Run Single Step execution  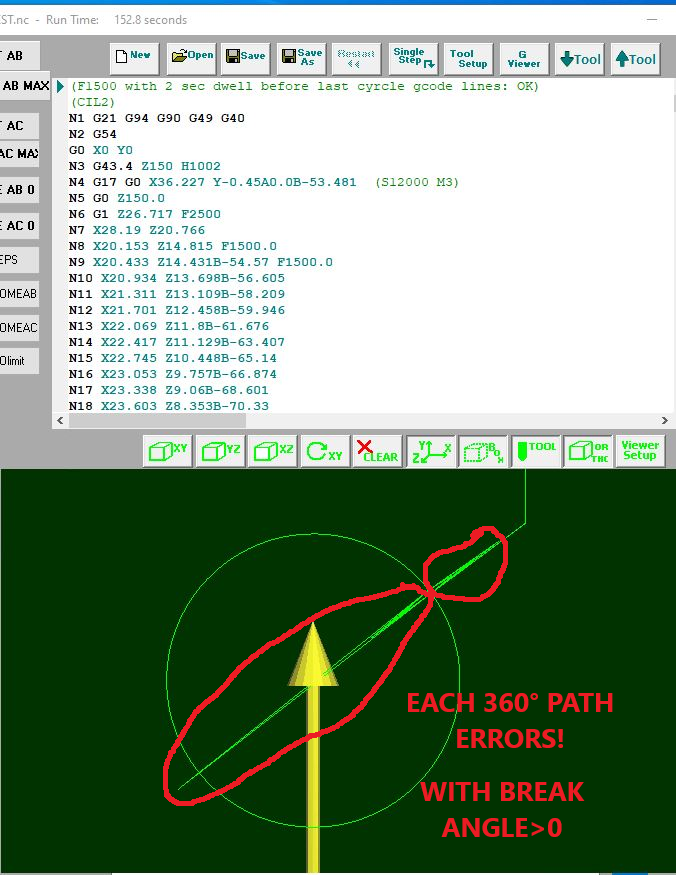click(x=413, y=58)
